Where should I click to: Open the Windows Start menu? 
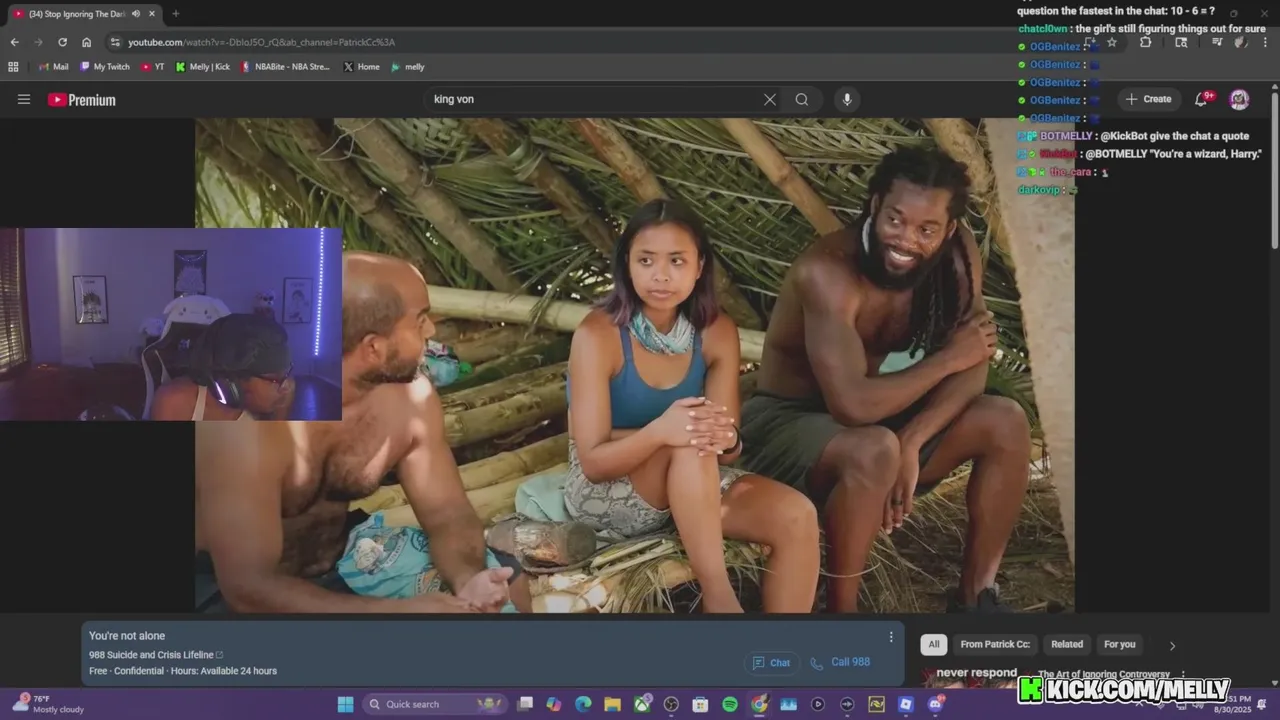pos(345,704)
